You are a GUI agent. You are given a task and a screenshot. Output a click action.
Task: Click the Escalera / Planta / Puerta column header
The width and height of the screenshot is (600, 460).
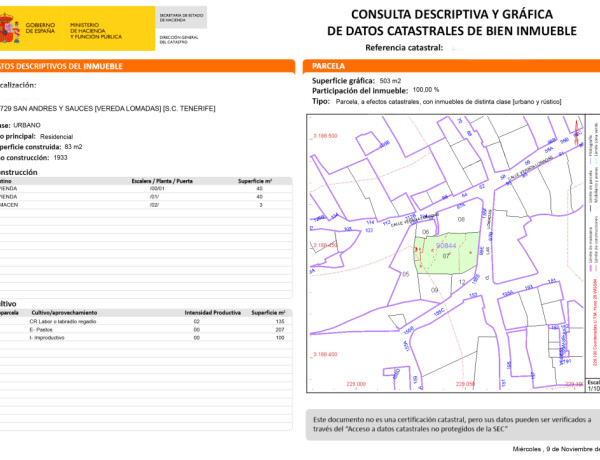(162, 180)
